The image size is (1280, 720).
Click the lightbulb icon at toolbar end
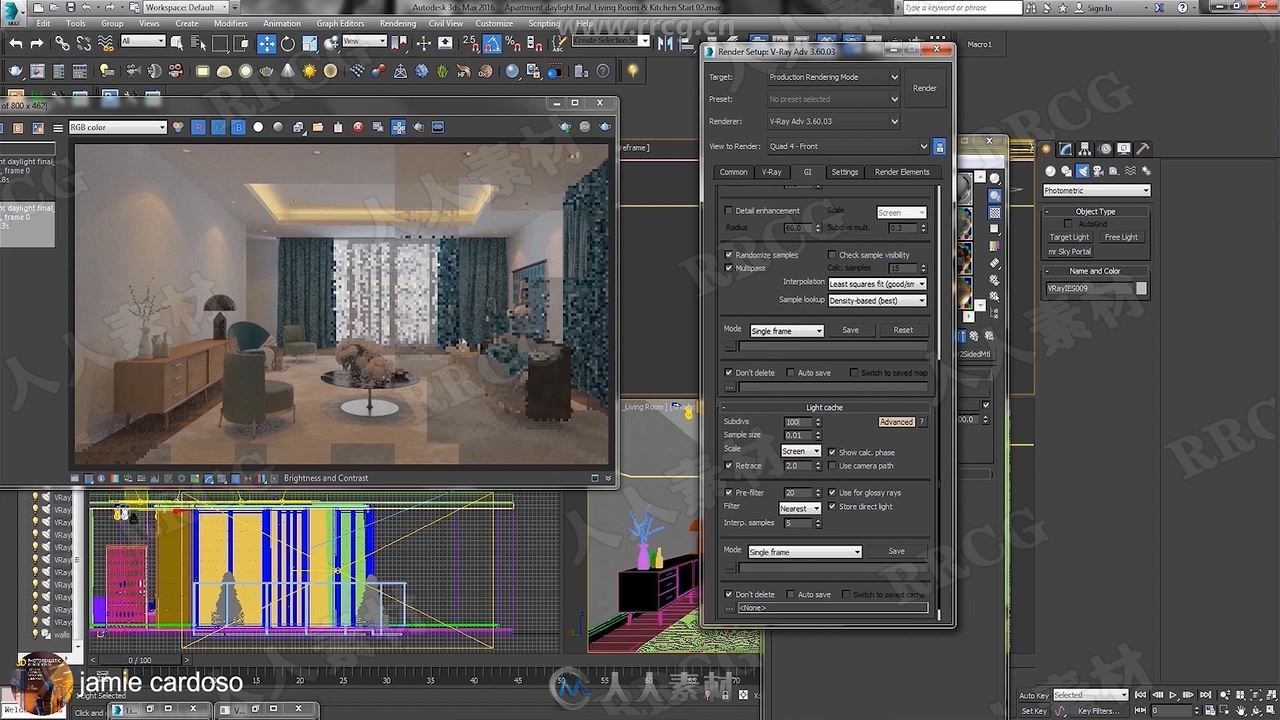(632, 71)
